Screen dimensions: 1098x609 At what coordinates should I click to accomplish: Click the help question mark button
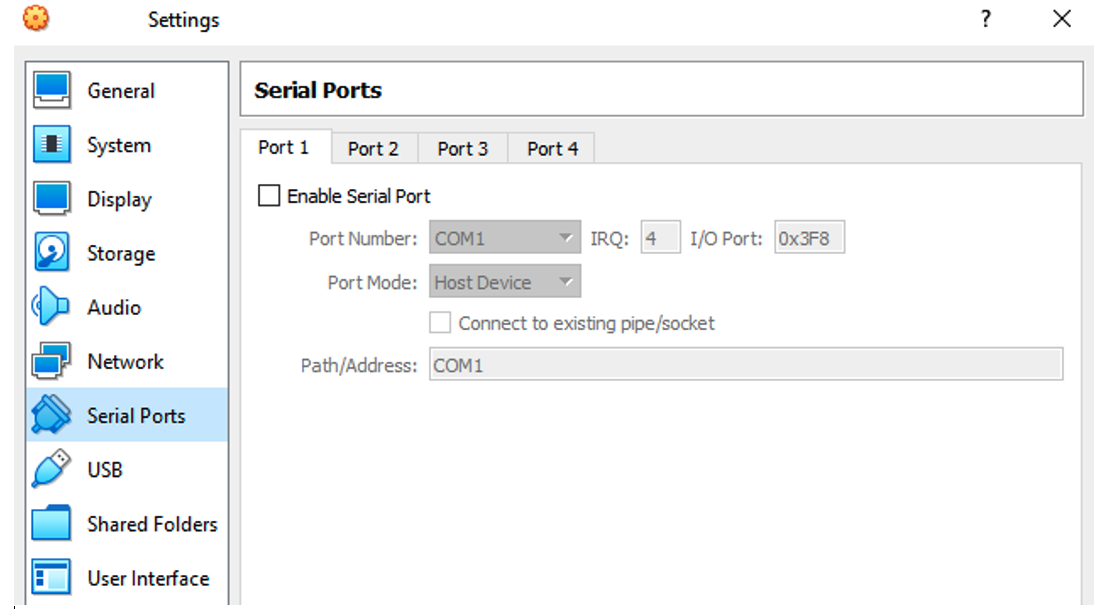click(986, 18)
